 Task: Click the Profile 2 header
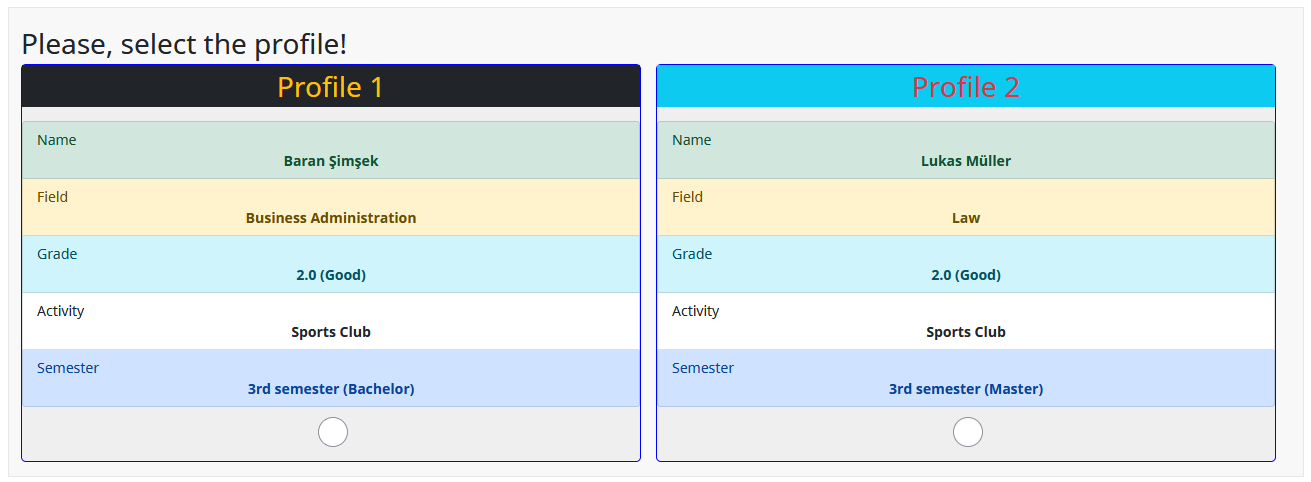coord(966,87)
